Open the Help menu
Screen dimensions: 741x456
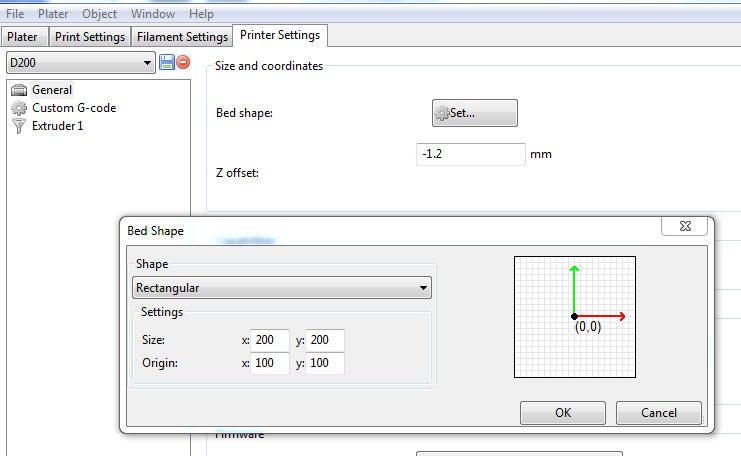tap(201, 14)
